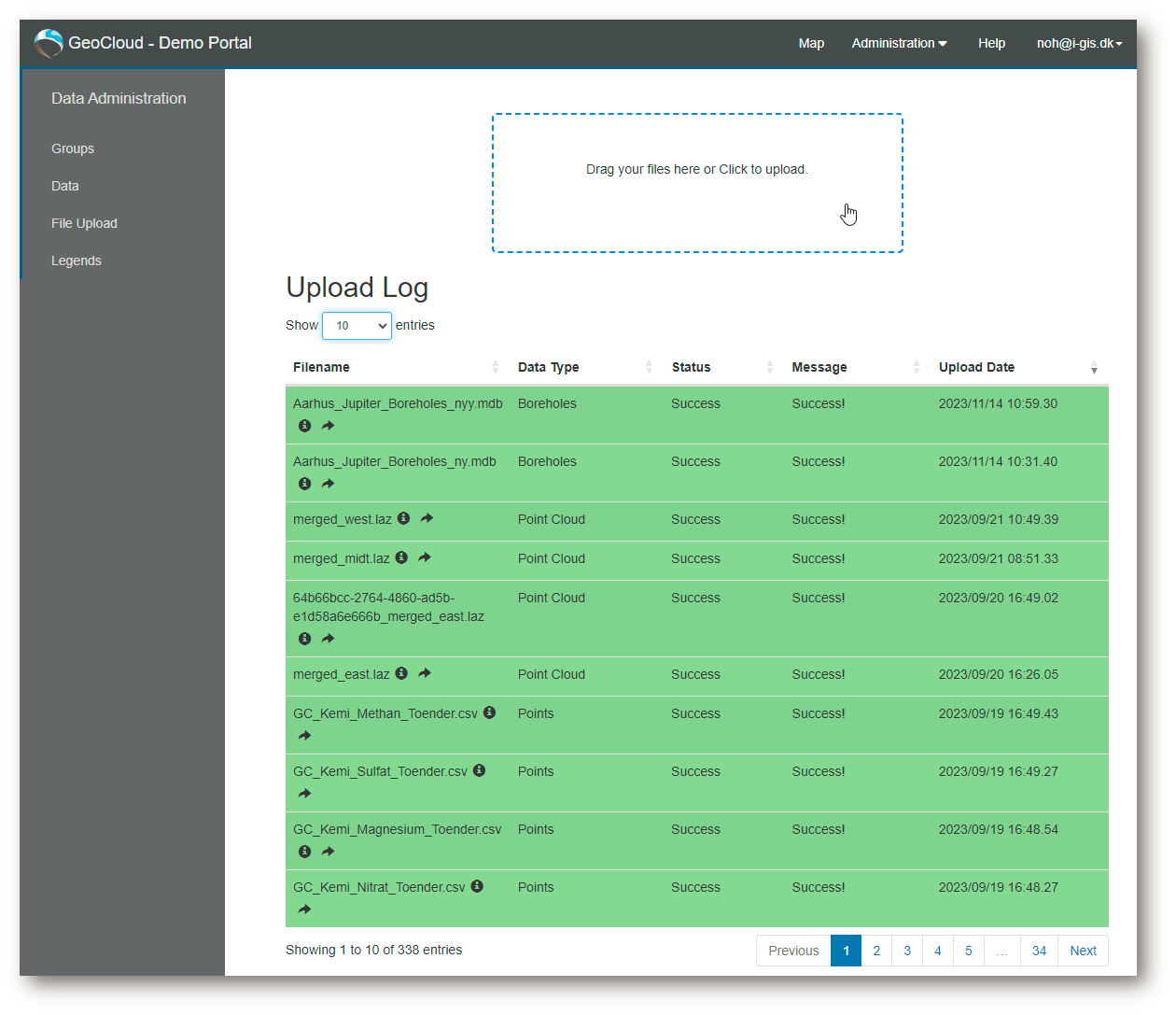Click share arrow under GC_Kemi_Methan_Toender.csv
Viewport: 1176px width, 1015px height.
tap(304, 736)
